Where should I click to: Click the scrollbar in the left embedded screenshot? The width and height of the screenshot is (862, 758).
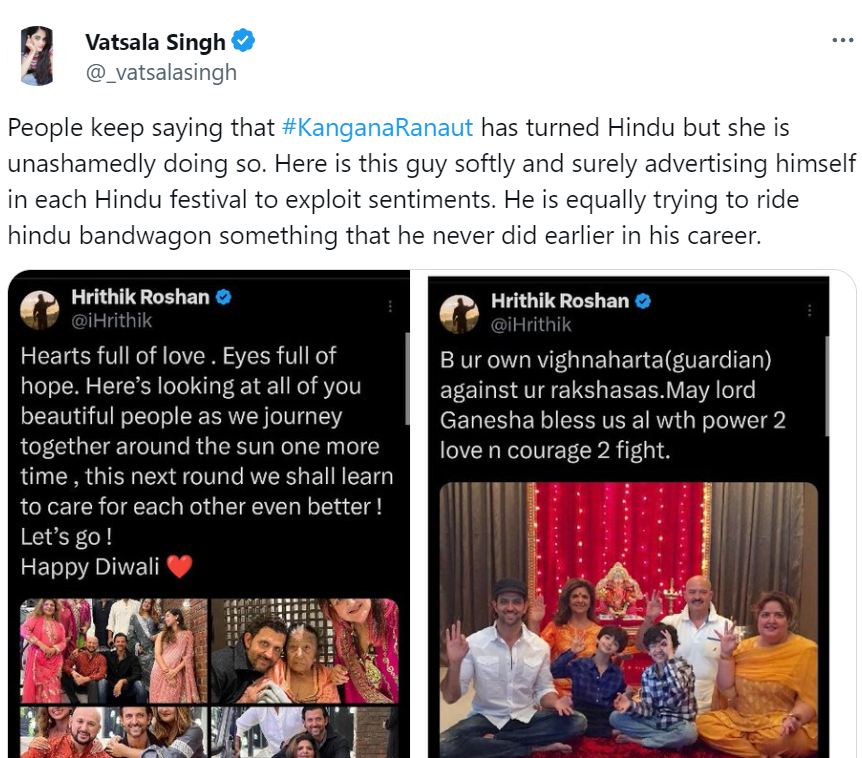point(407,378)
